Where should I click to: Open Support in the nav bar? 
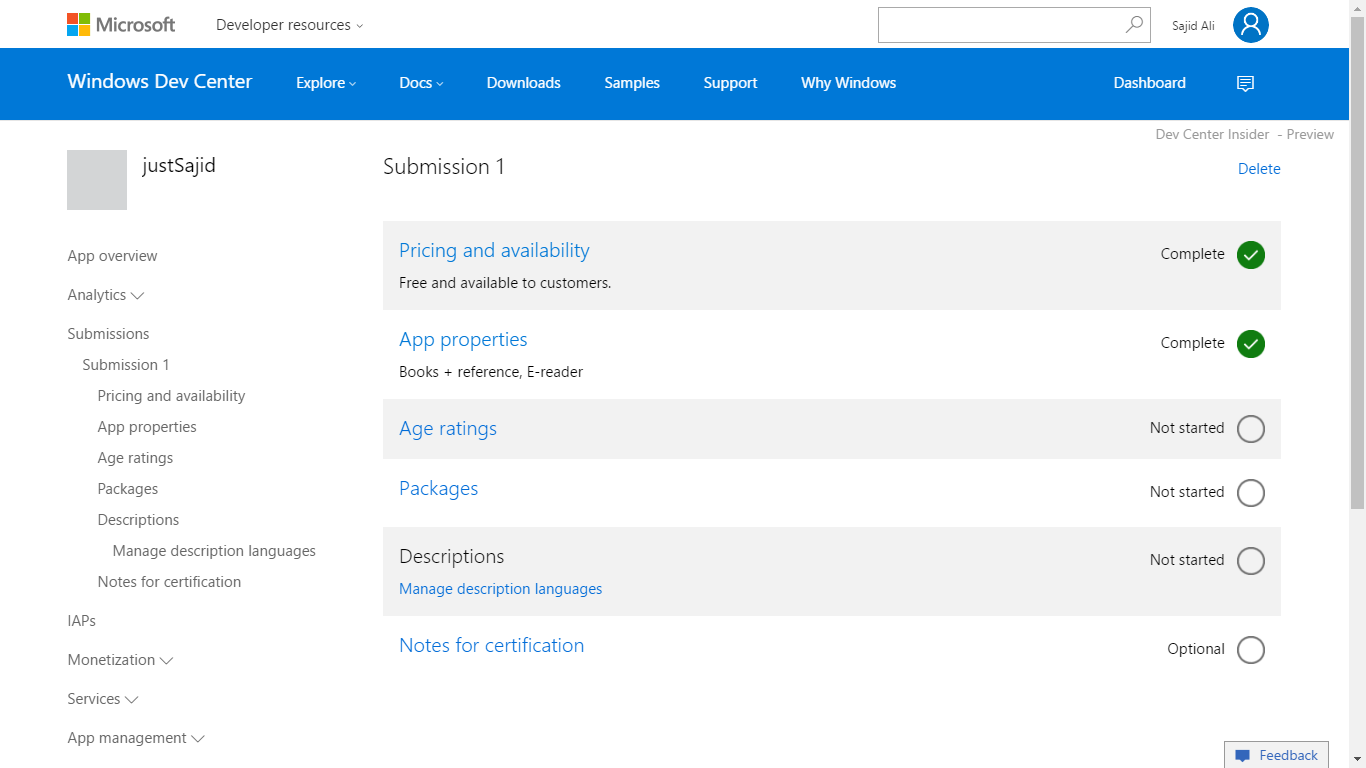[x=730, y=83]
